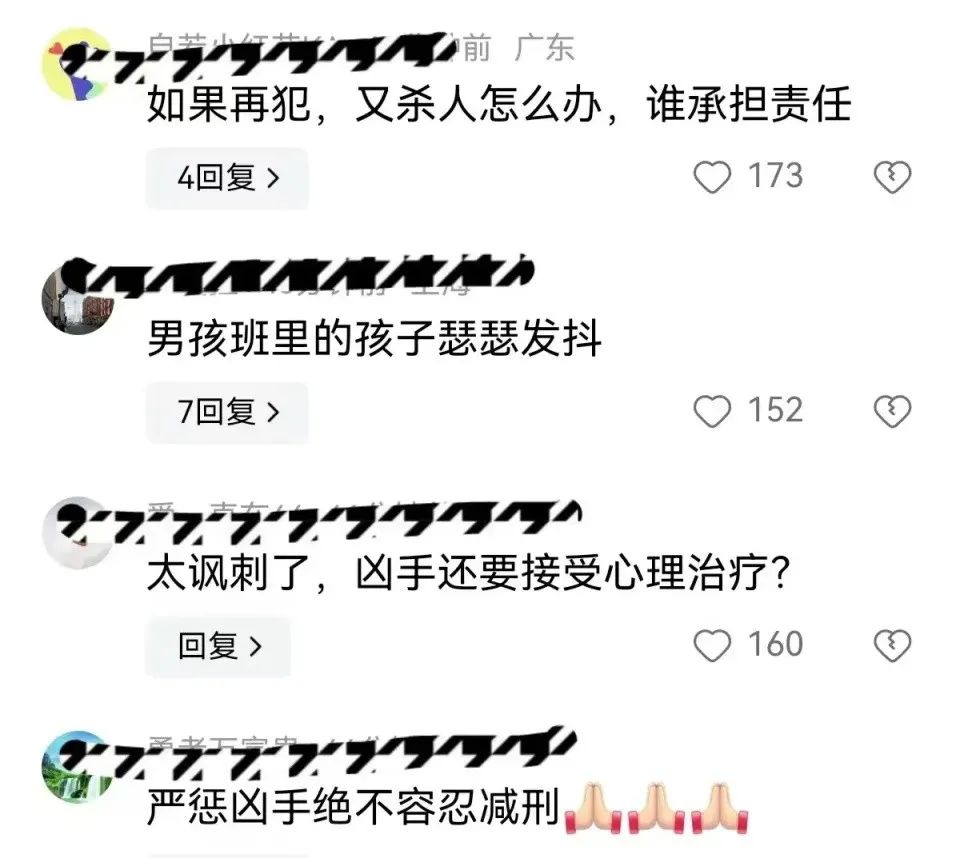Open avatar of 瑟瑟发抖 commenter
Image resolution: width=960 pixels, height=858 pixels.
click(77, 298)
